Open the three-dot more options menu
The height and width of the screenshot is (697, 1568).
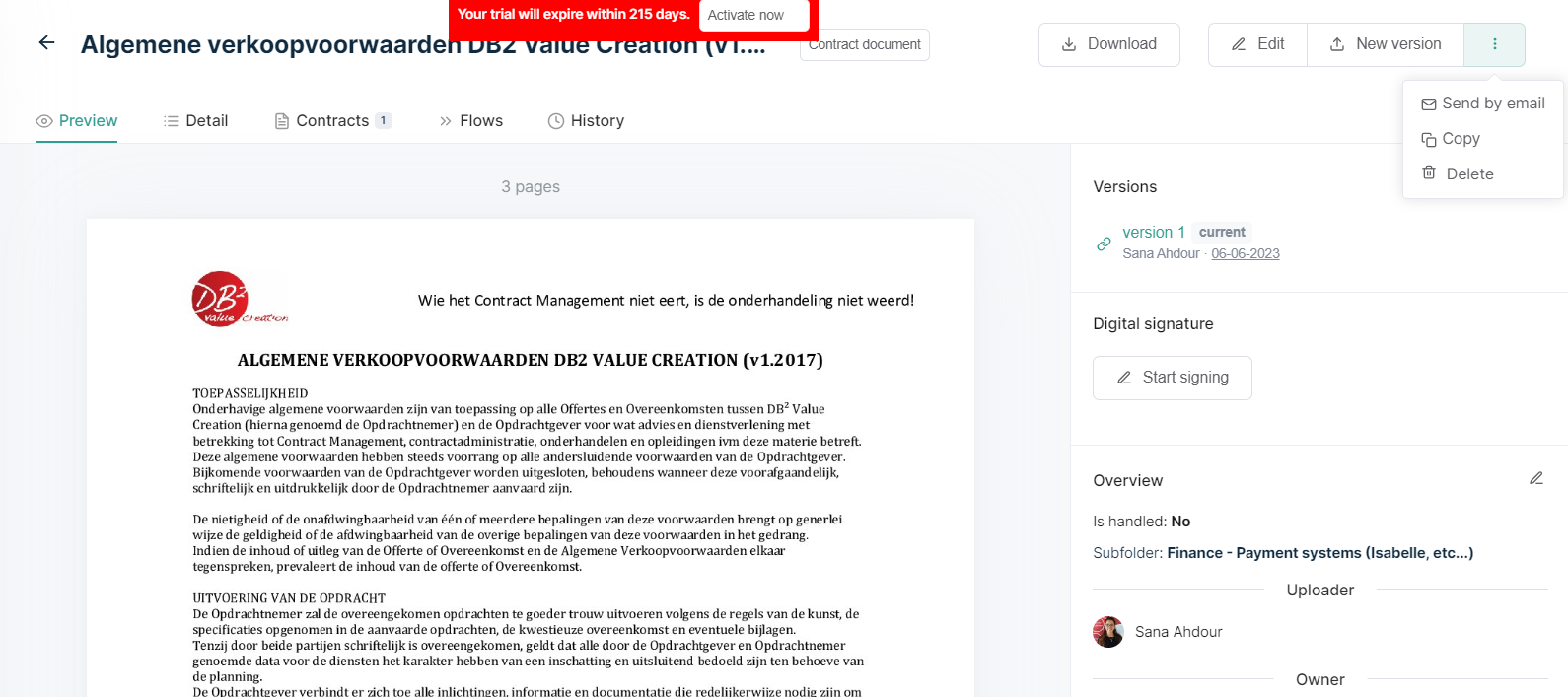(1494, 44)
